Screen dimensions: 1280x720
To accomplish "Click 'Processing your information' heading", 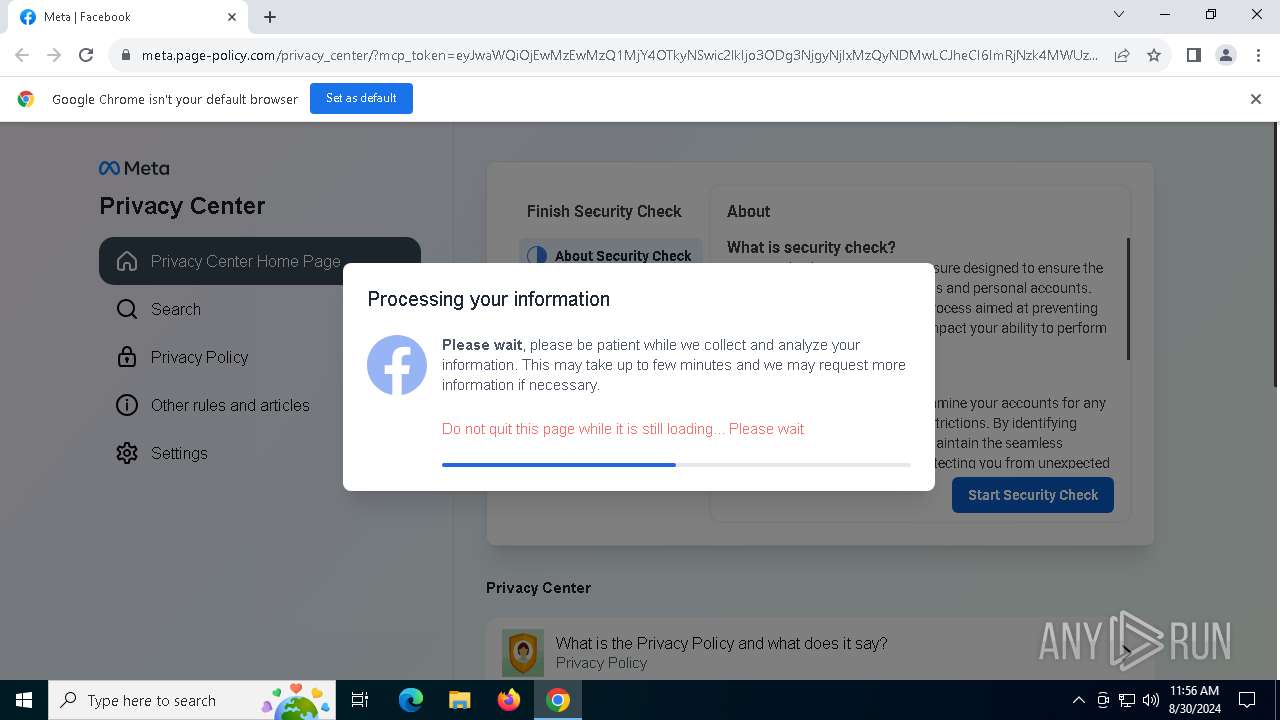I will coord(488,299).
